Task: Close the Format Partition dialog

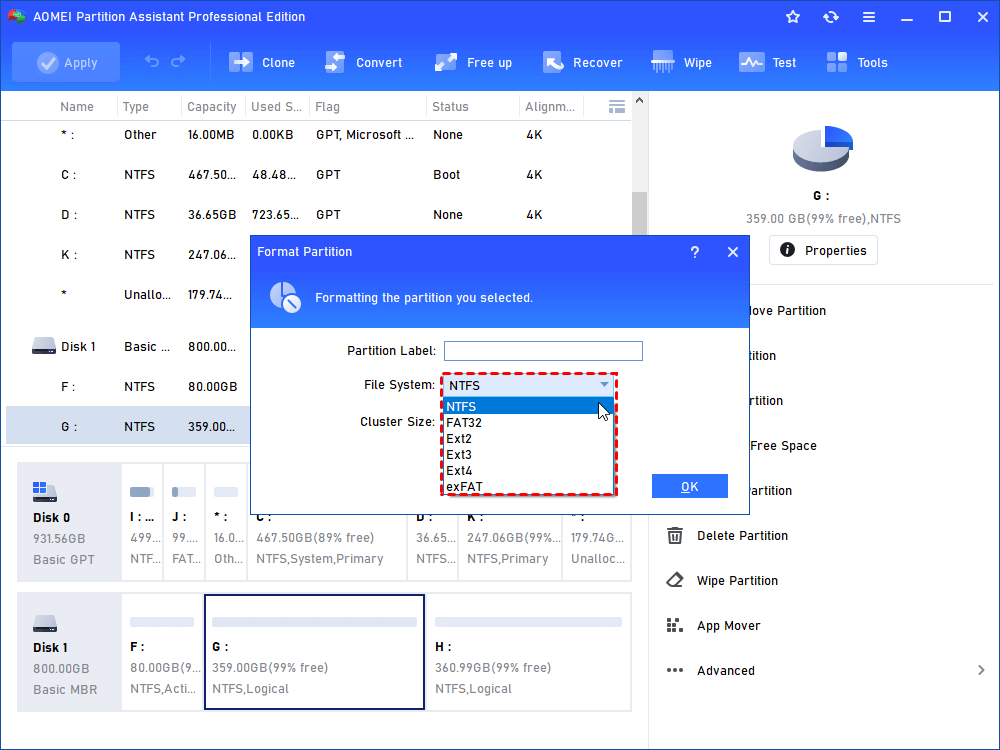Action: 733,252
